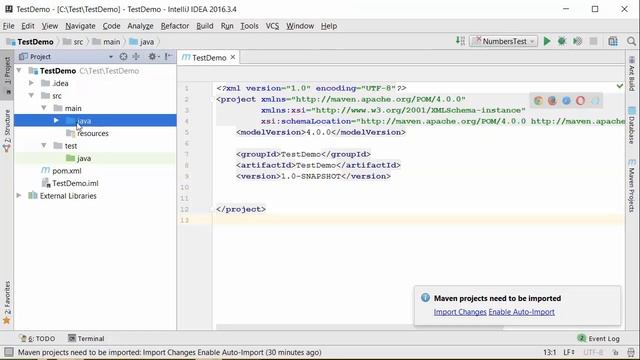This screenshot has width=640, height=360.
Task: Open pom.xml in Chrome browser icon
Action: tap(538, 101)
